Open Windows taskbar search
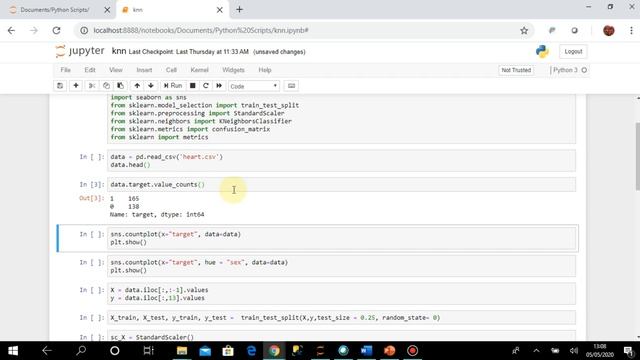 pos(81,351)
